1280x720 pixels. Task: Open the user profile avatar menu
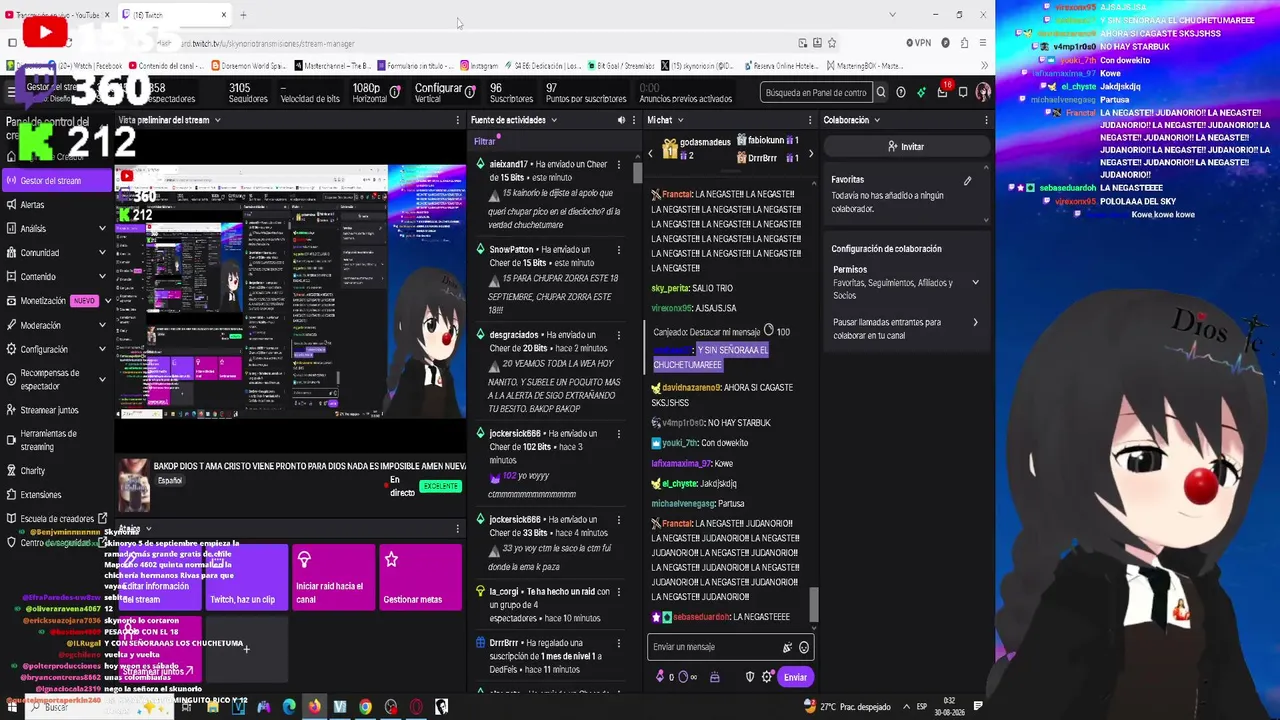[x=983, y=92]
